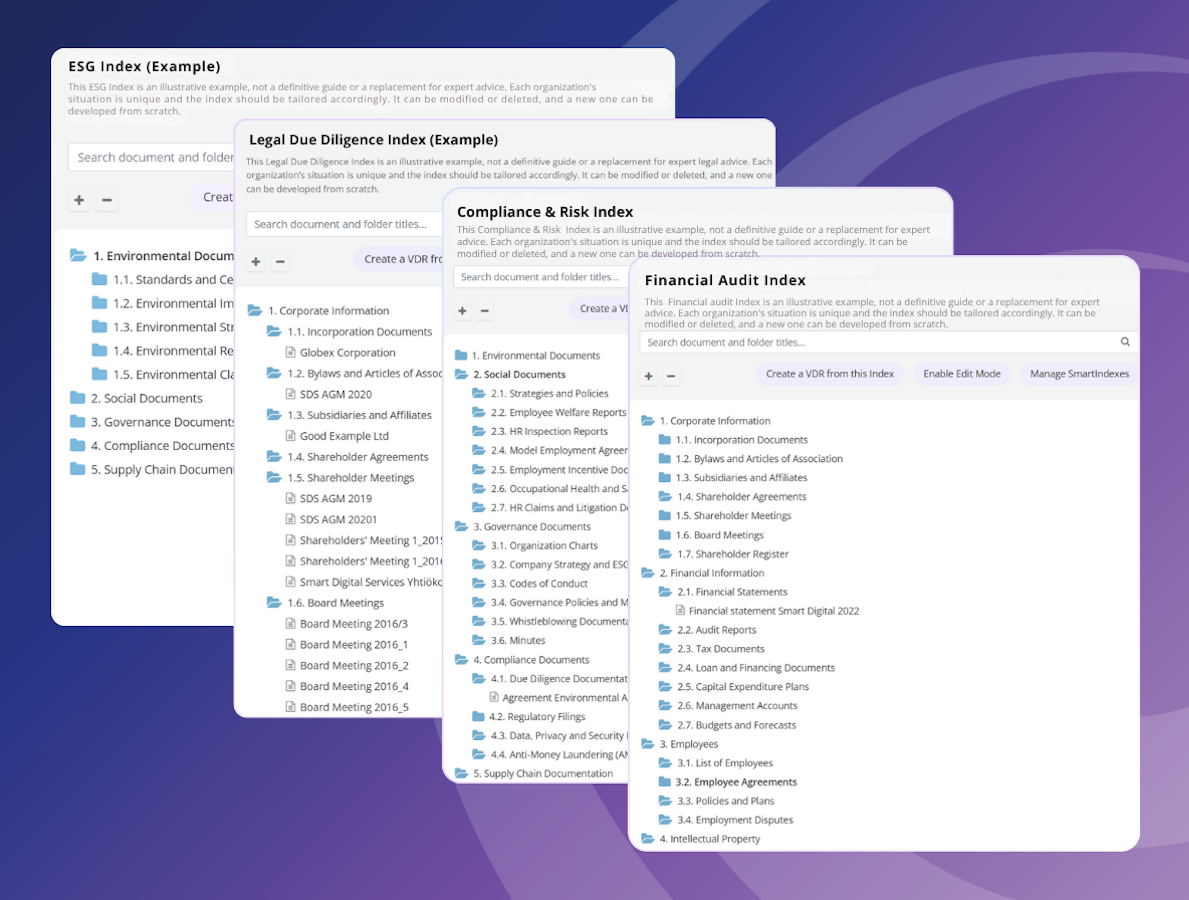The height and width of the screenshot is (900, 1189).
Task: Expand the 2. Social Documents folder in ESG Index
Action: (x=78, y=398)
